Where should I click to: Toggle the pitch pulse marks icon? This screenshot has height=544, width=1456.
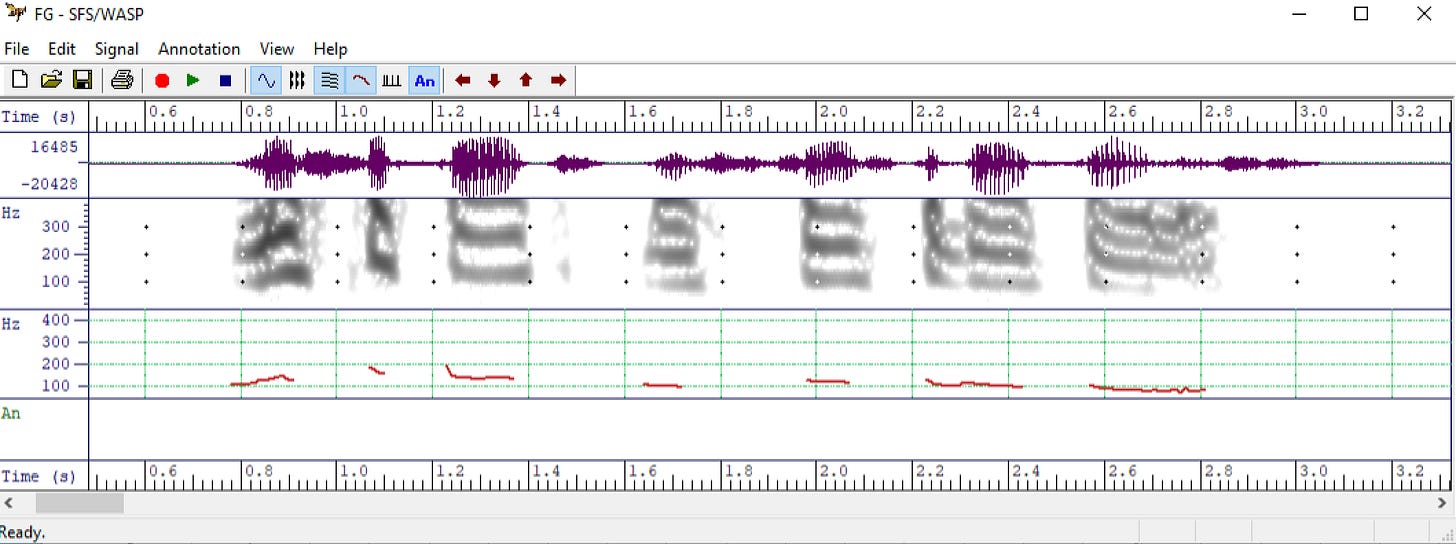click(393, 80)
